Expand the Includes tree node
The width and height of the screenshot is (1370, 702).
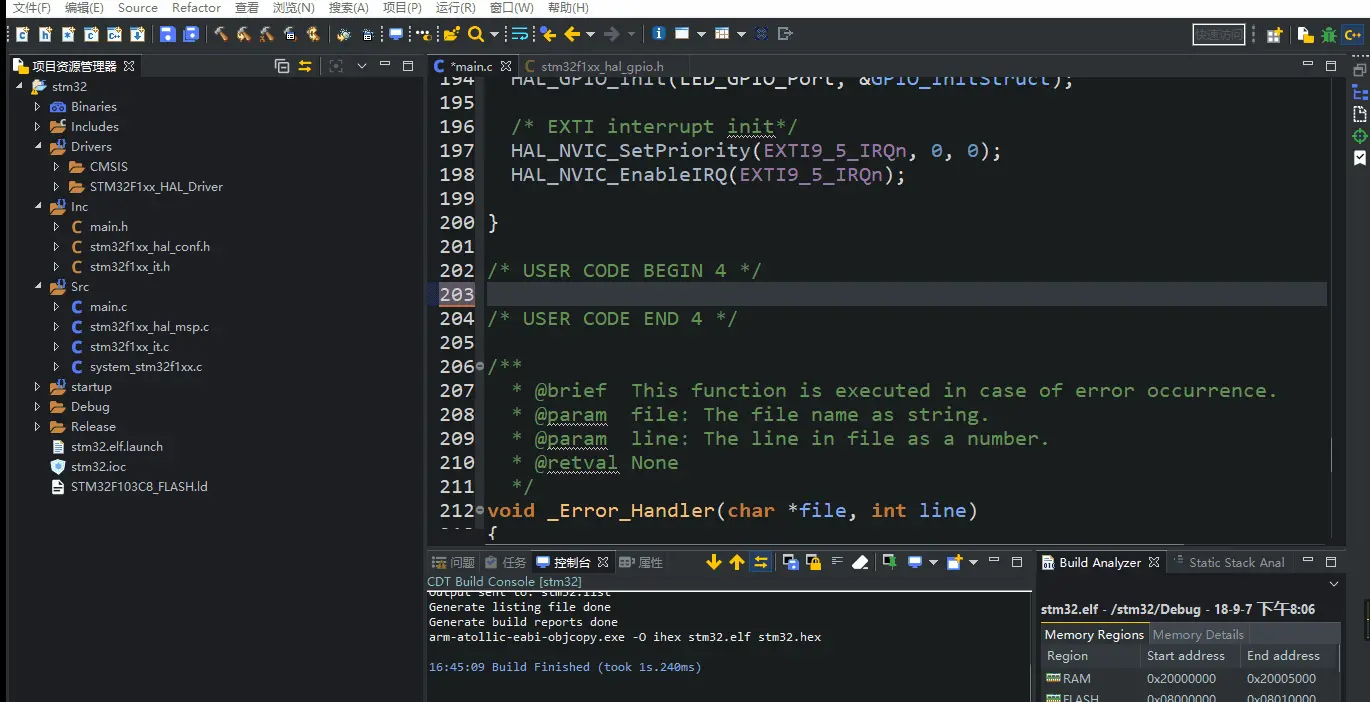(38, 126)
